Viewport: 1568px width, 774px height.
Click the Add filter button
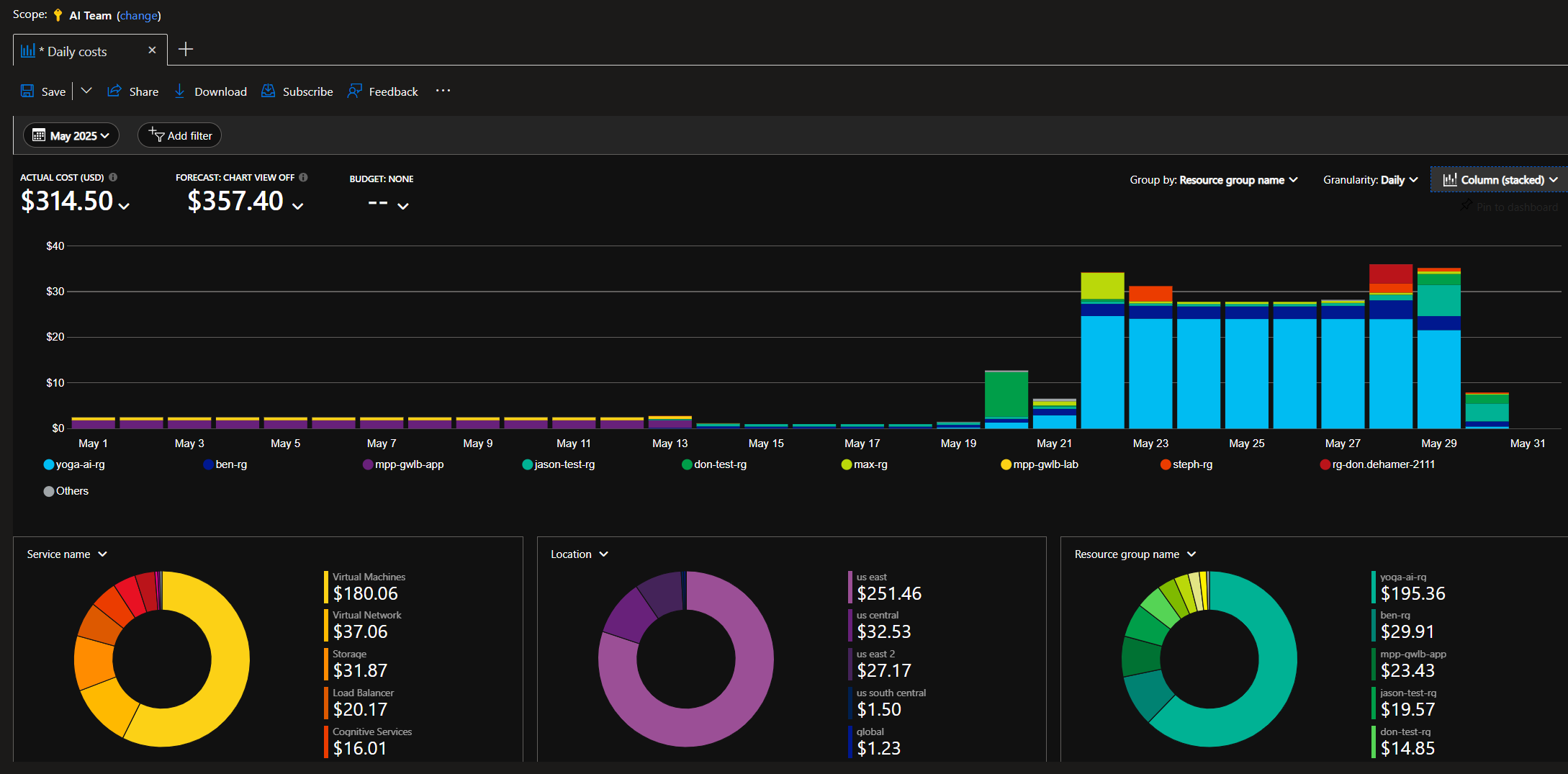point(179,135)
